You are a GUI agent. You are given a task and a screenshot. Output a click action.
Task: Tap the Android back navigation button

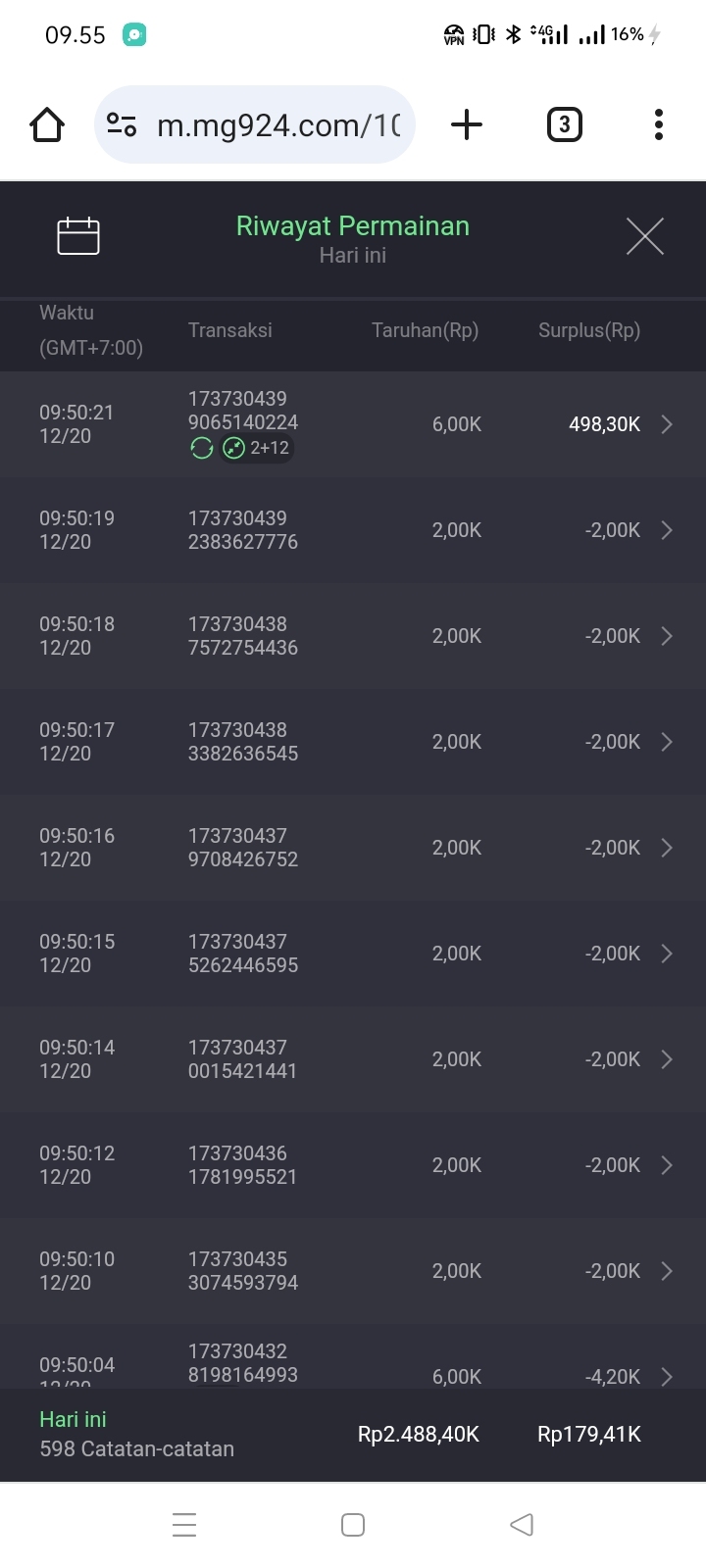coord(522,1525)
